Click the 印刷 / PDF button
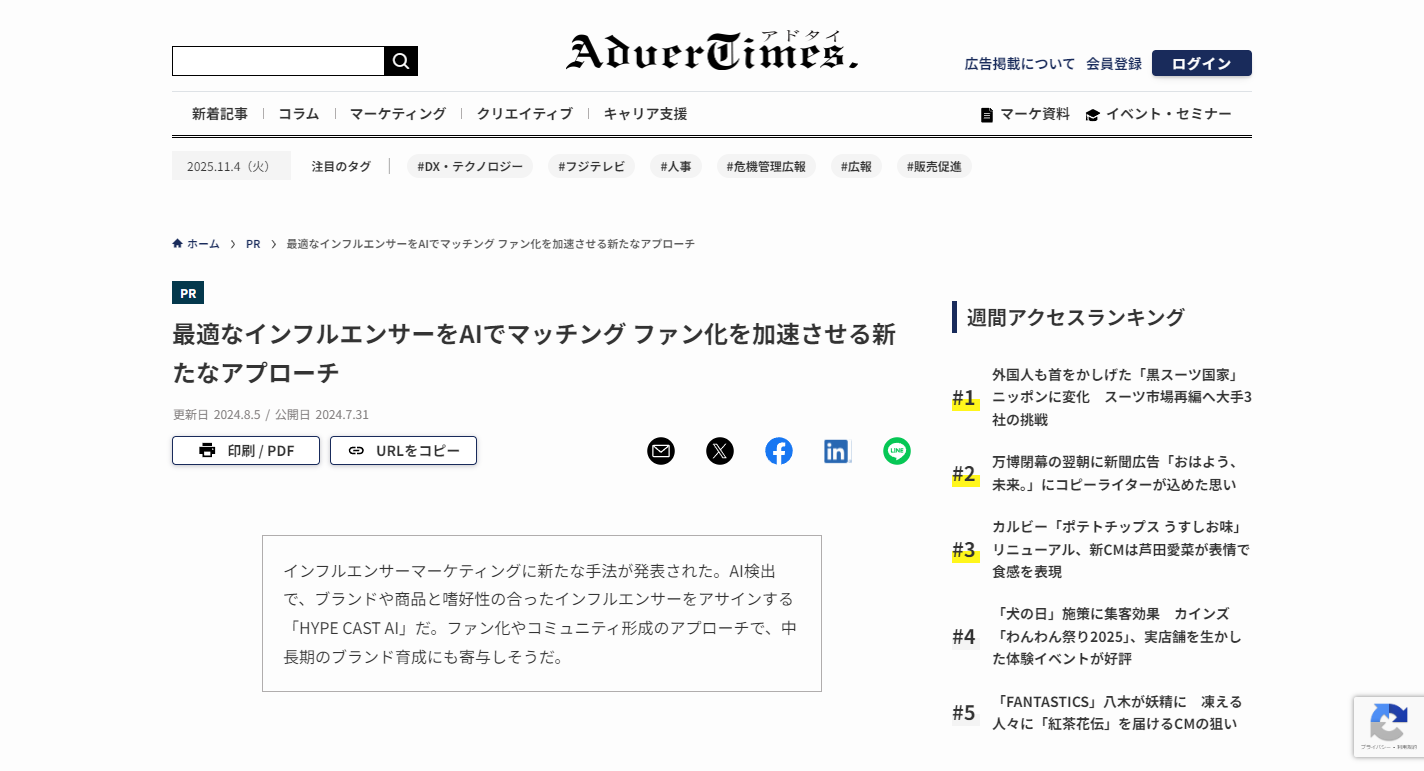 (246, 451)
